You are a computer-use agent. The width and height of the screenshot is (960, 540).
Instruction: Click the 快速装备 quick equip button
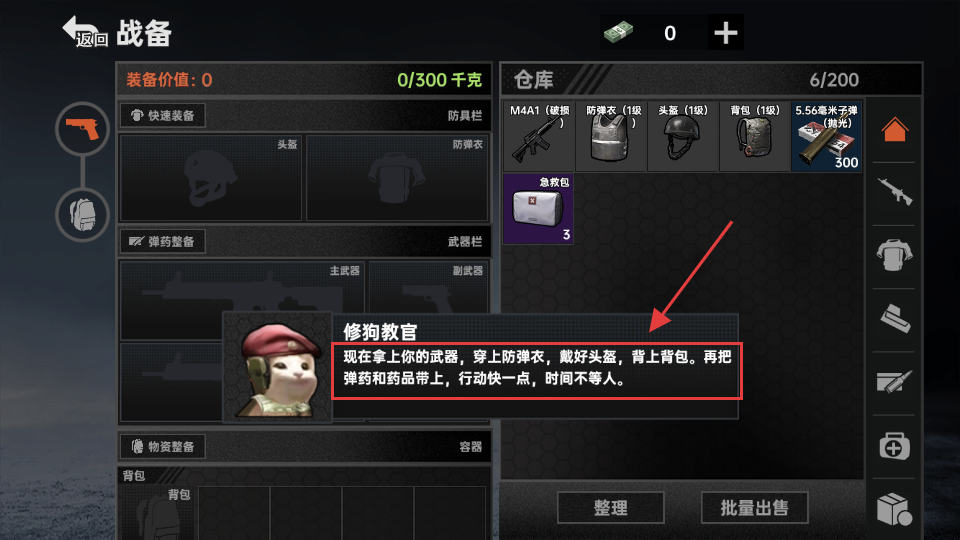click(163, 116)
